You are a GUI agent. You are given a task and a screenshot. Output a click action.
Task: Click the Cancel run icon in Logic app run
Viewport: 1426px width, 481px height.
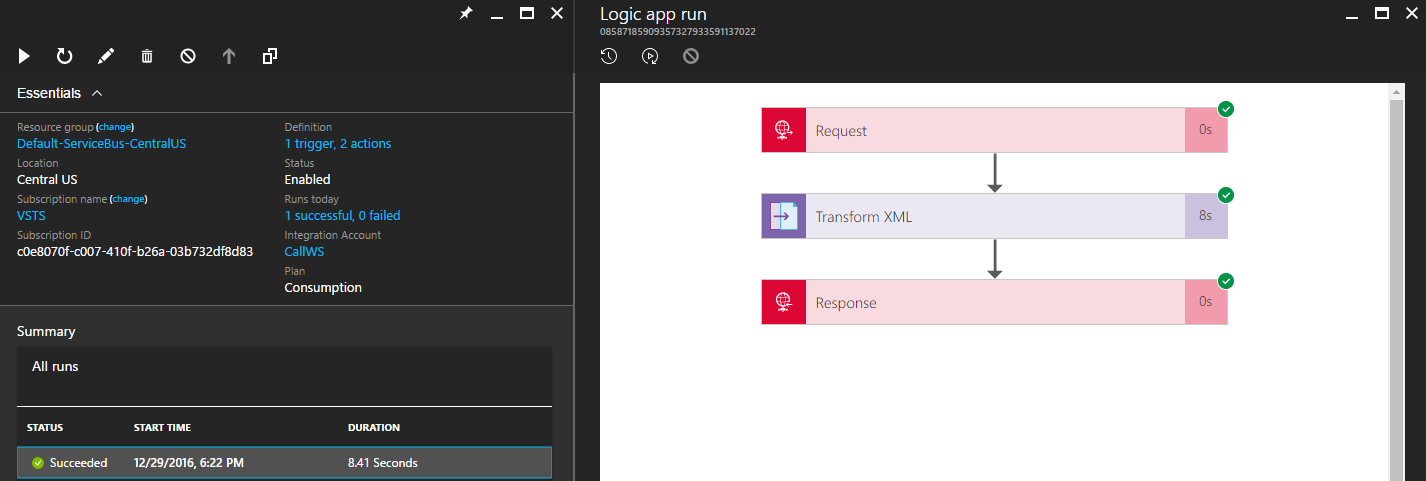(x=691, y=57)
